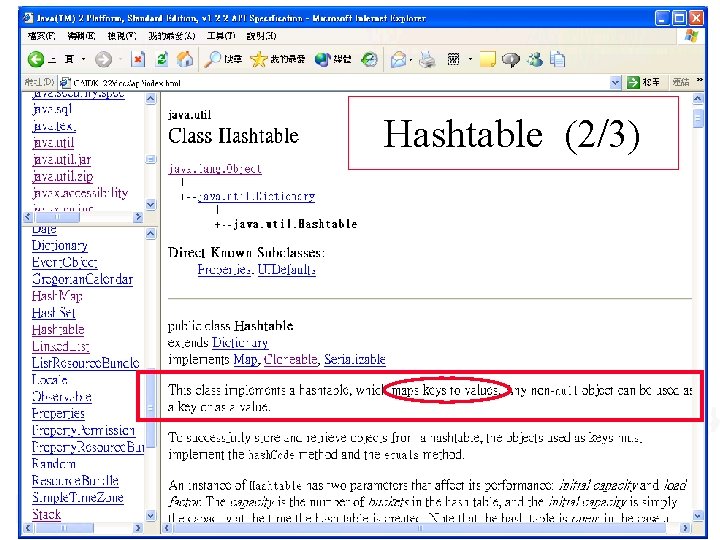This screenshot has width=720, height=540.
Task: Open the GregorianCalendar class link
Action: [x=82, y=279]
